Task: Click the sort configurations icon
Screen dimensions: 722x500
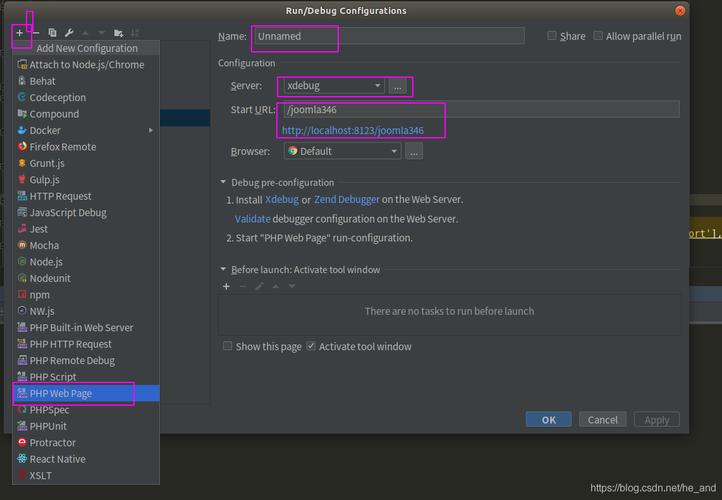Action: [135, 33]
